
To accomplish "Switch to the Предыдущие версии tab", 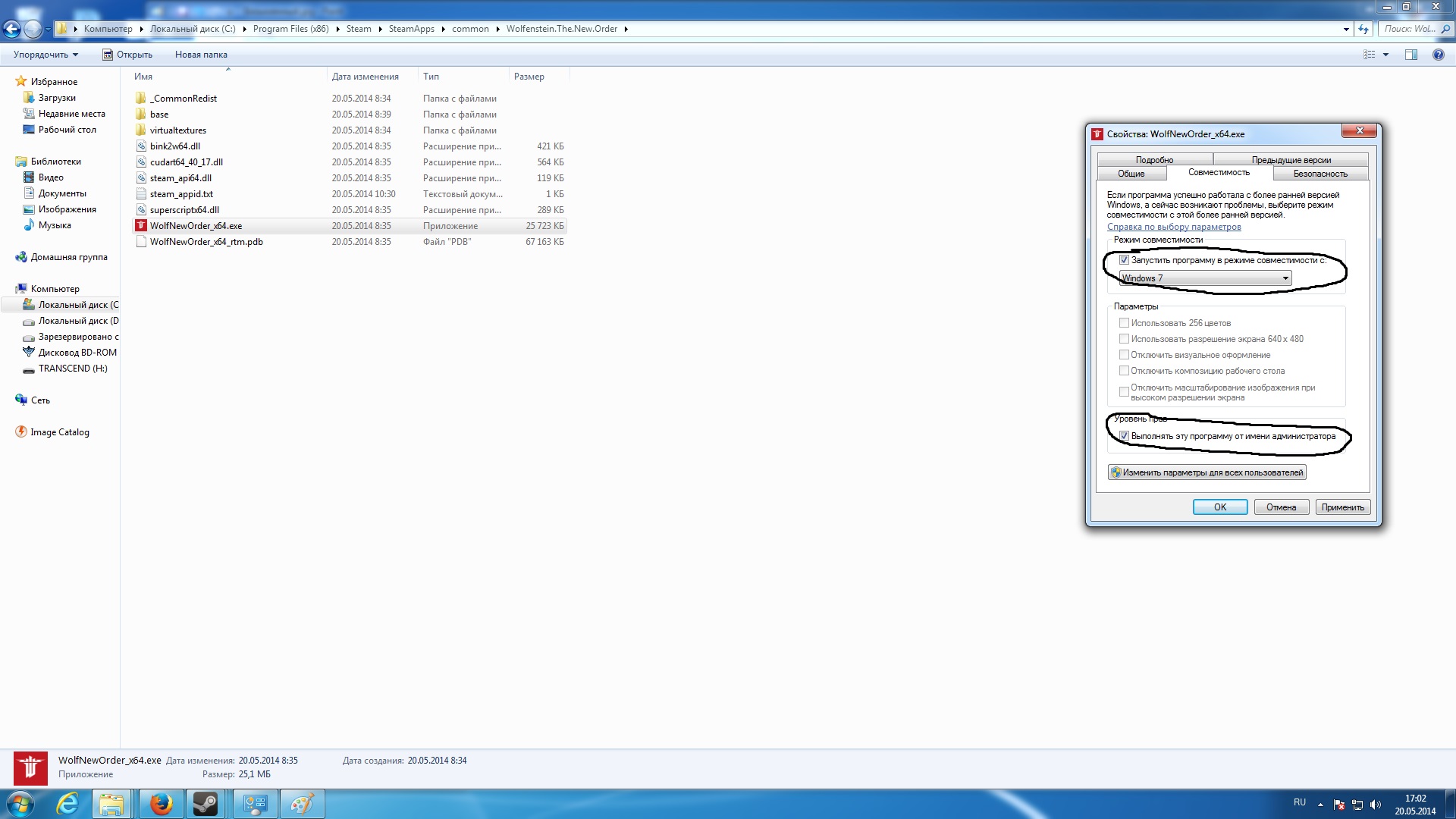I will click(x=1291, y=160).
